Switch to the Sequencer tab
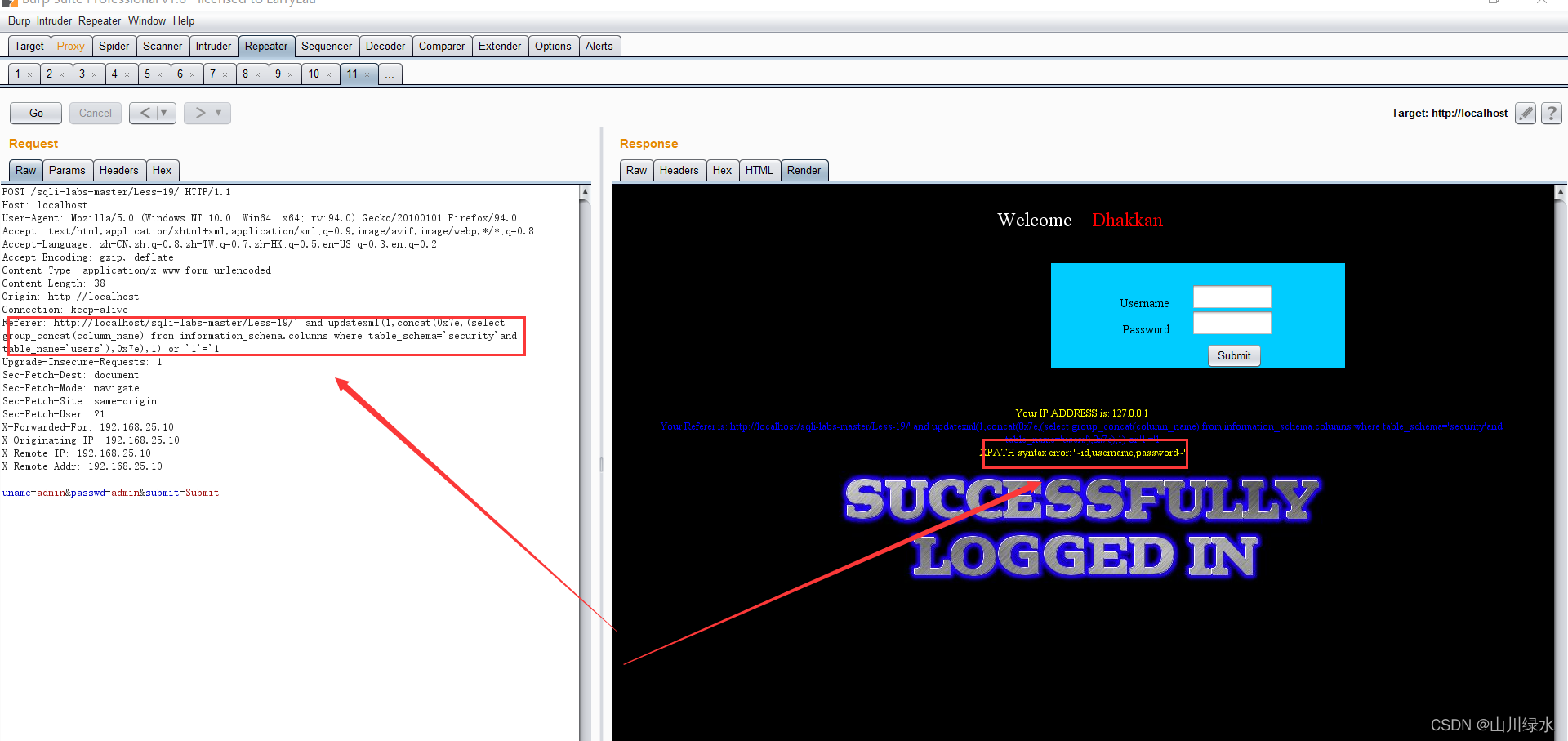Image resolution: width=1568 pixels, height=741 pixels. point(327,46)
